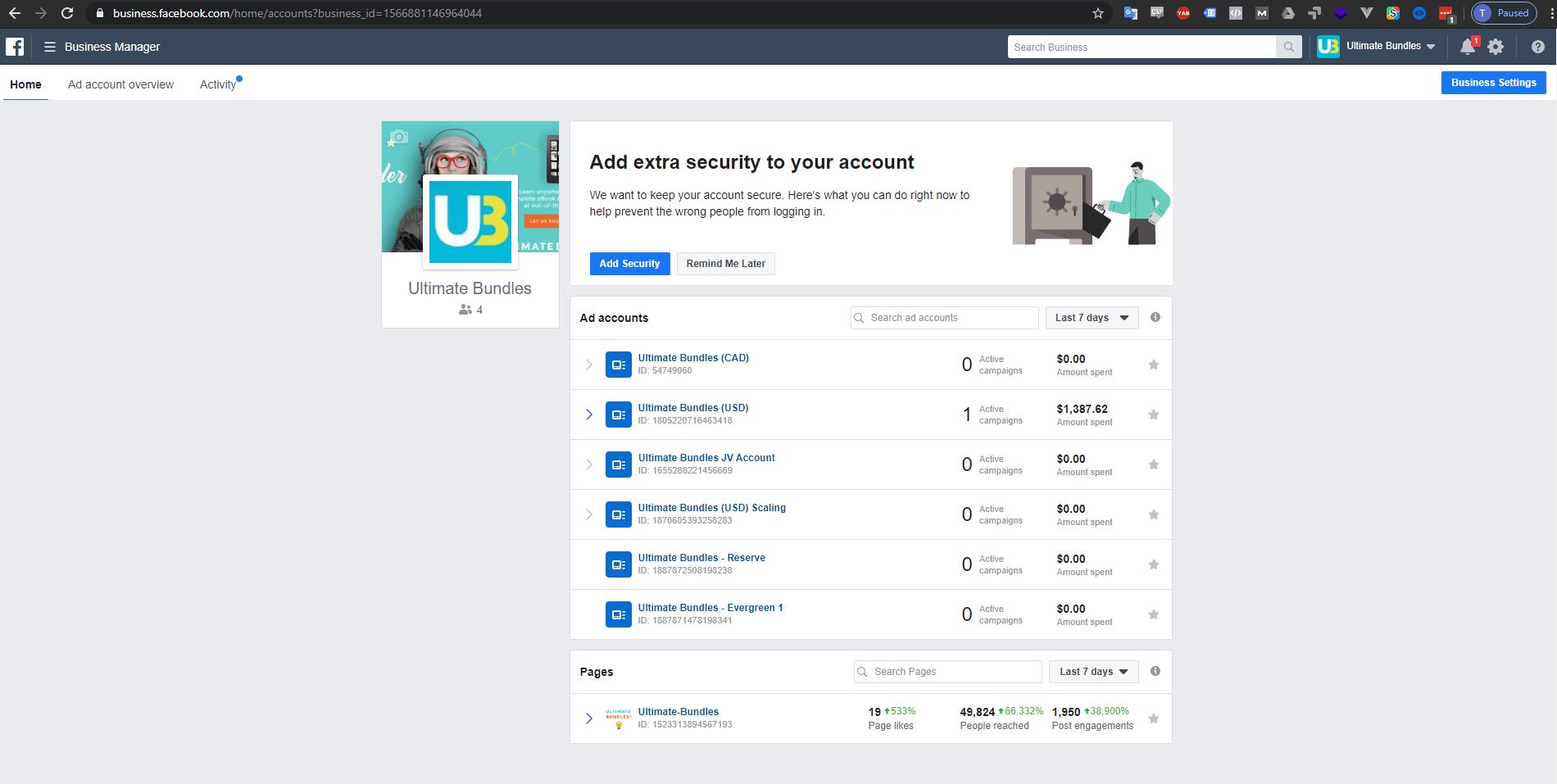Screen dimensions: 1557x784
Task: Click the Facebook logo icon
Action: (x=15, y=47)
